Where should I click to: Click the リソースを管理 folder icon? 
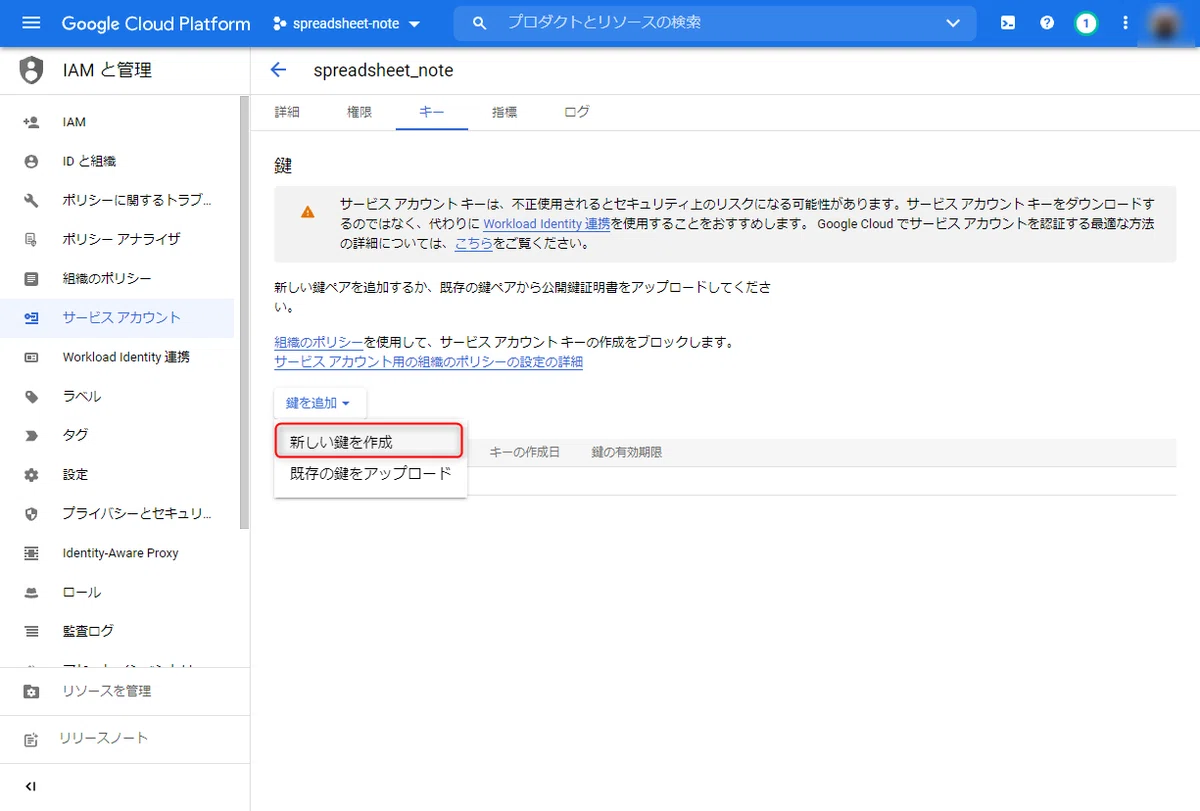(31, 692)
